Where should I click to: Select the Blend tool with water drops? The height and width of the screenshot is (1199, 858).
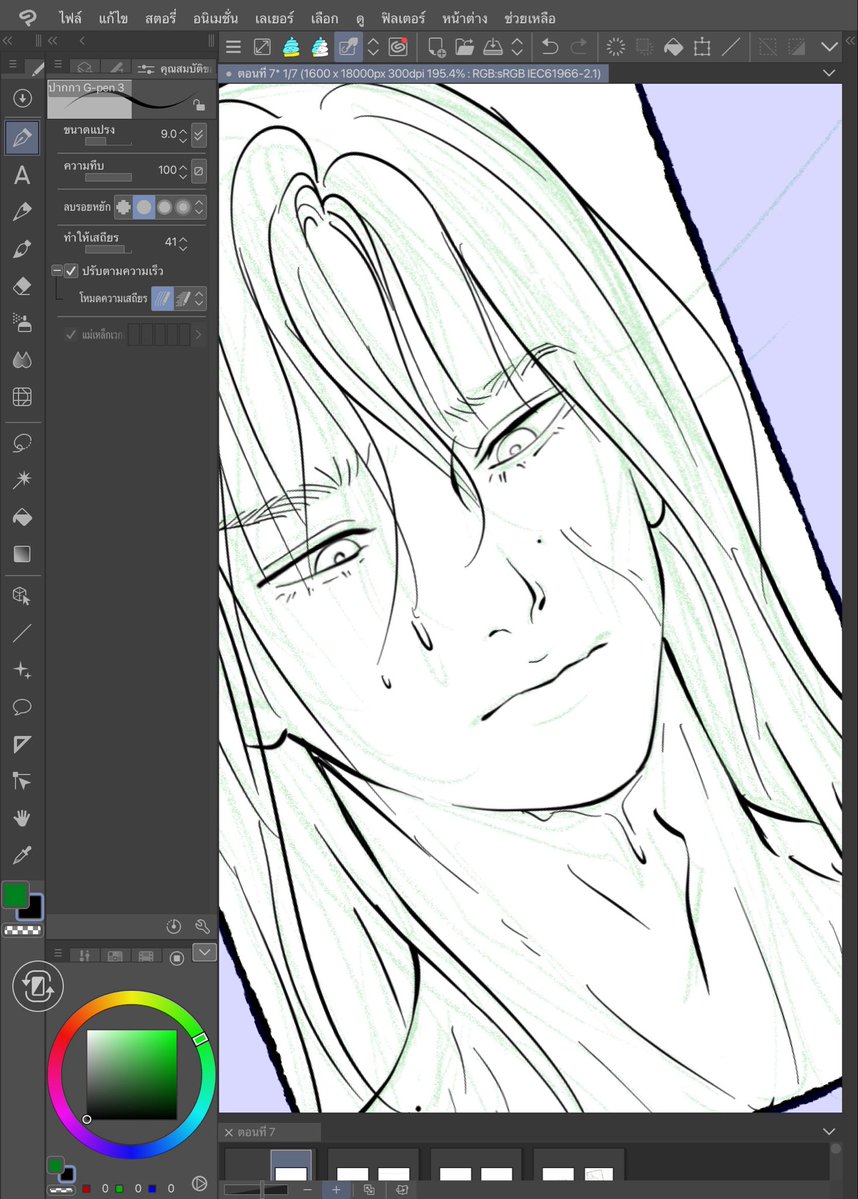22,359
